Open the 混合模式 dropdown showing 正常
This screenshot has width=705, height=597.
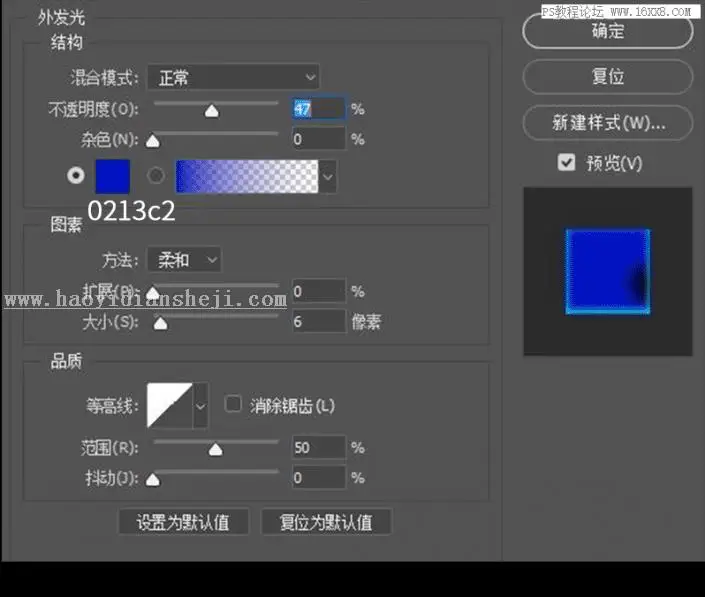coord(233,78)
